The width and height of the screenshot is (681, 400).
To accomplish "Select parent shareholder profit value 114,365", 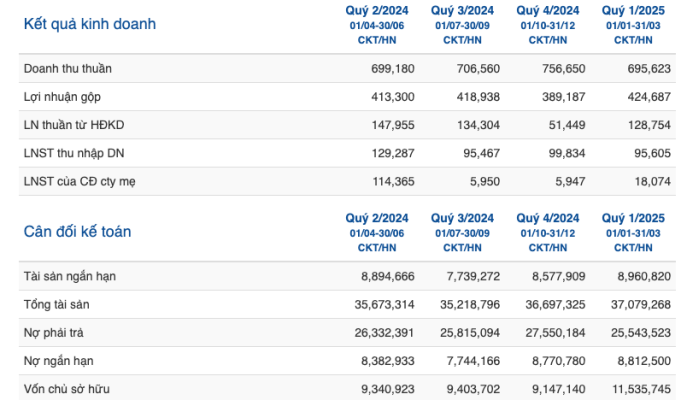I will [393, 182].
